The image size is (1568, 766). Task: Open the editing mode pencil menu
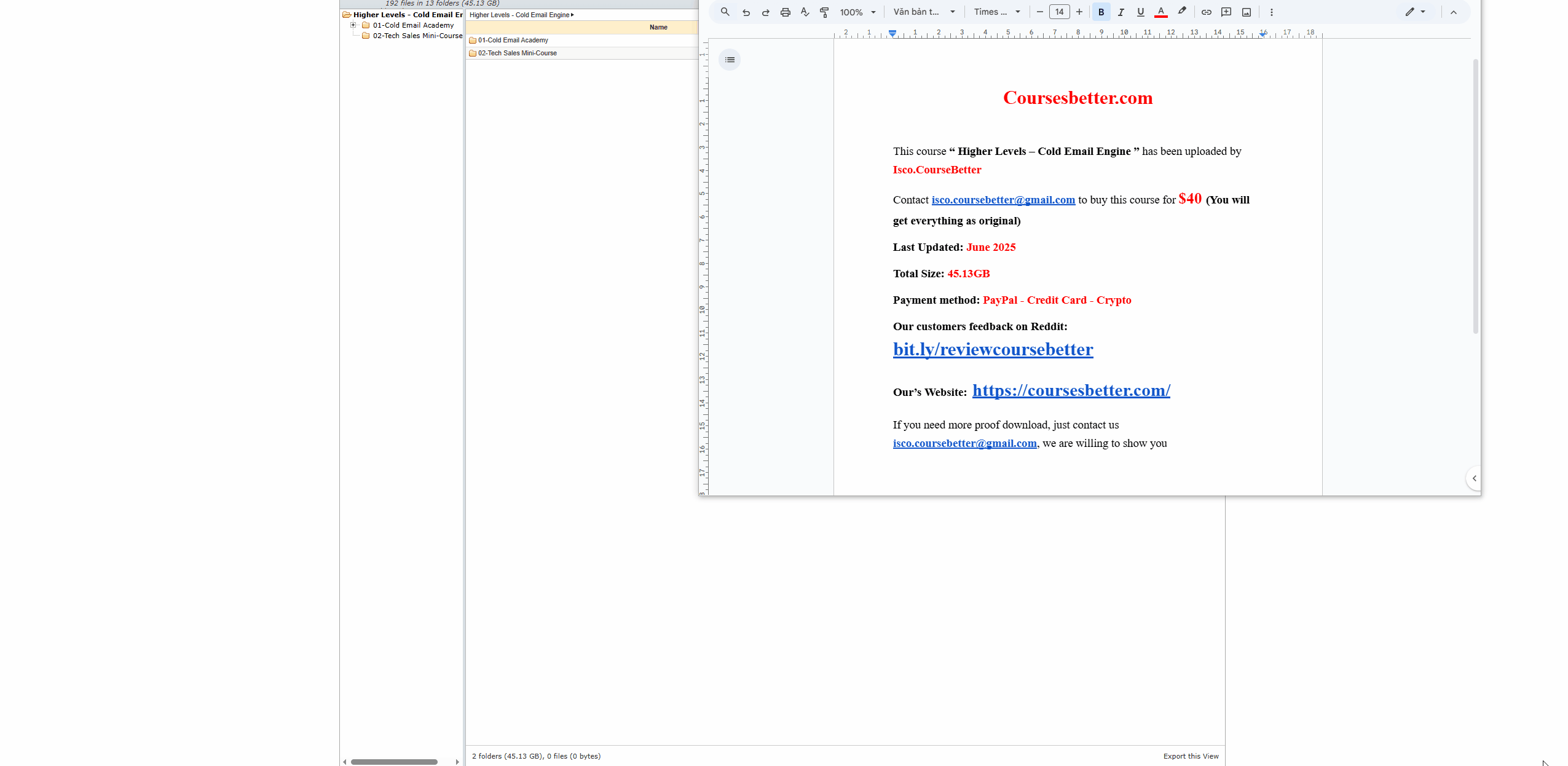pos(1414,12)
